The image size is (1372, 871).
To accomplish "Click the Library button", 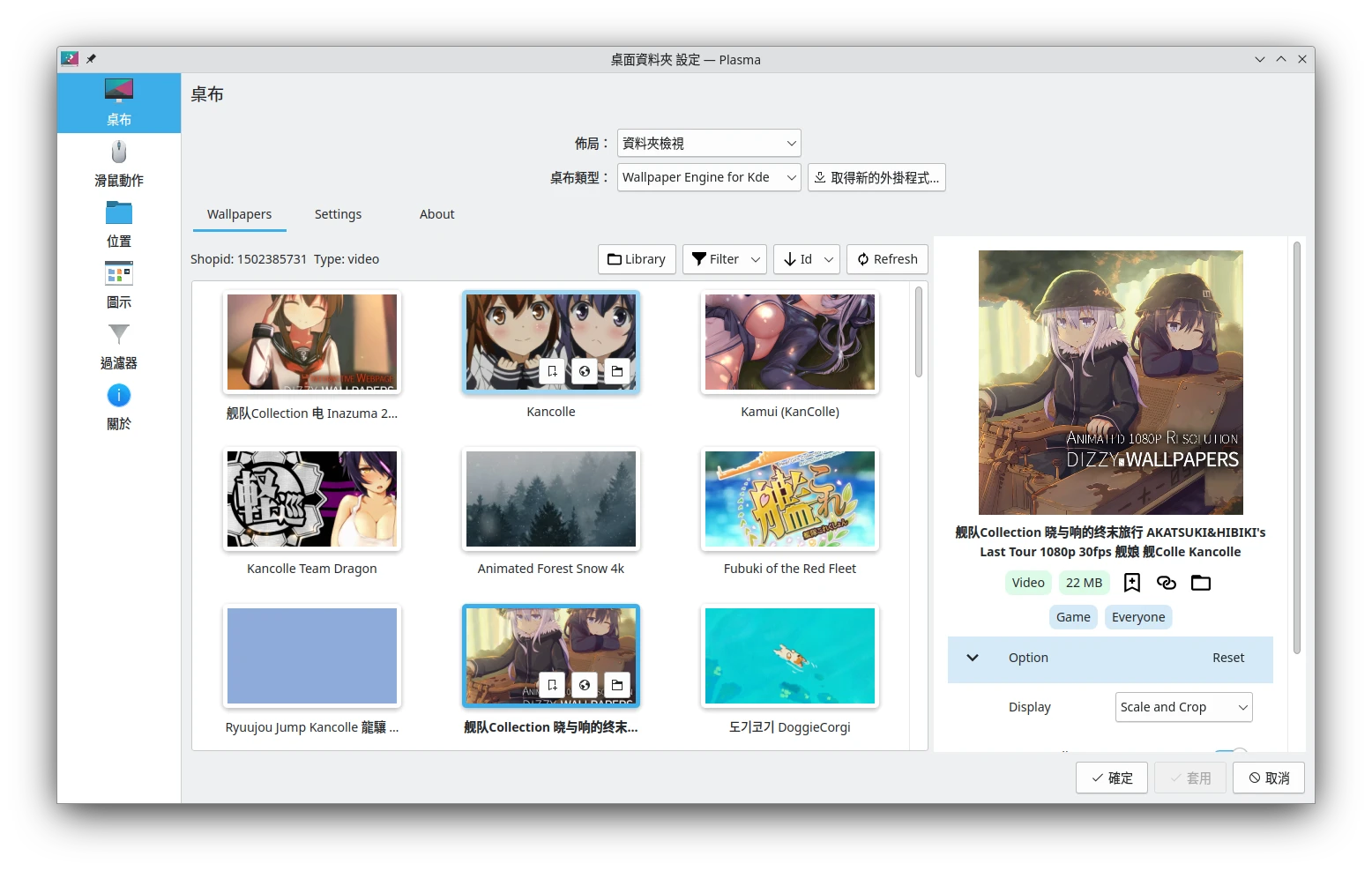I will click(637, 259).
